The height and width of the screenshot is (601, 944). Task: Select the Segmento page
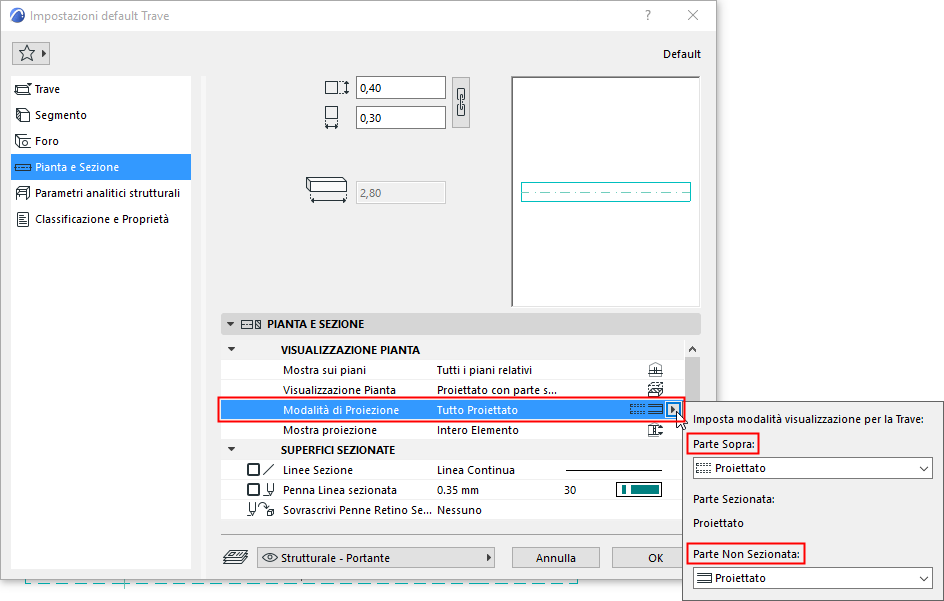pos(101,115)
